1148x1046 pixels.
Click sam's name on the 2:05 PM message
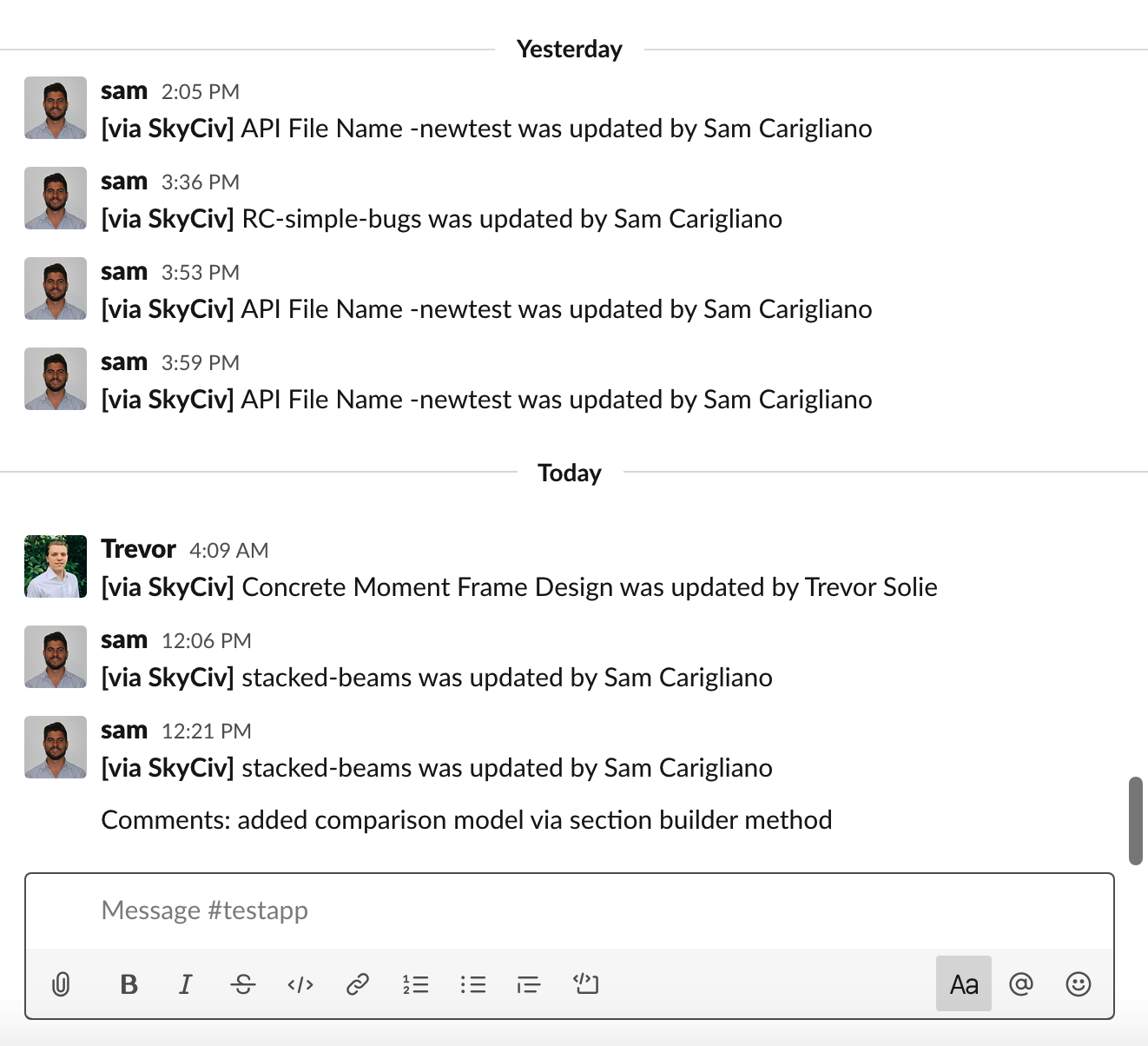[x=124, y=91]
